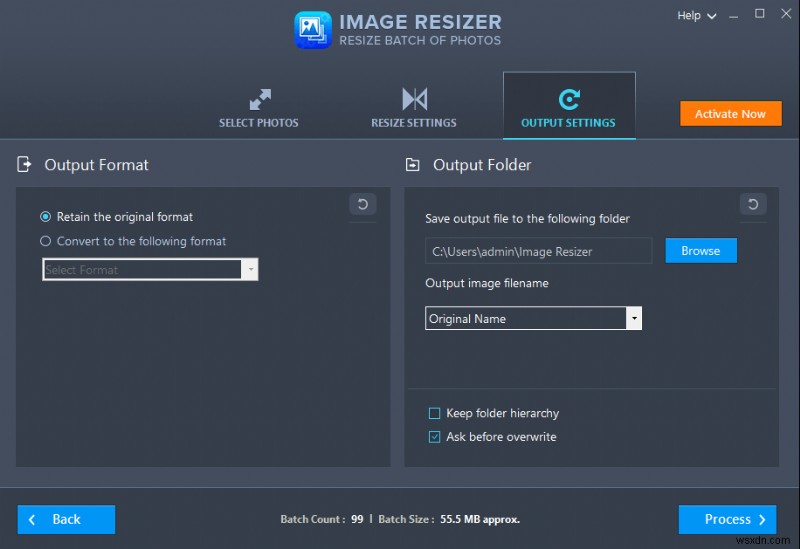This screenshot has width=800, height=549.
Task: Click the output folder path field
Action: point(539,251)
